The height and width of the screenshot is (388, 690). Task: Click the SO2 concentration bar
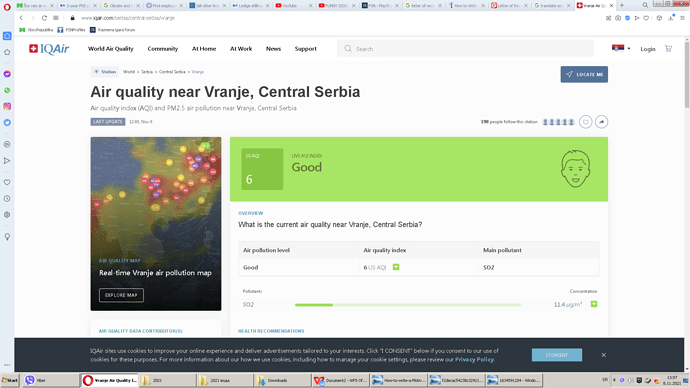pos(408,304)
